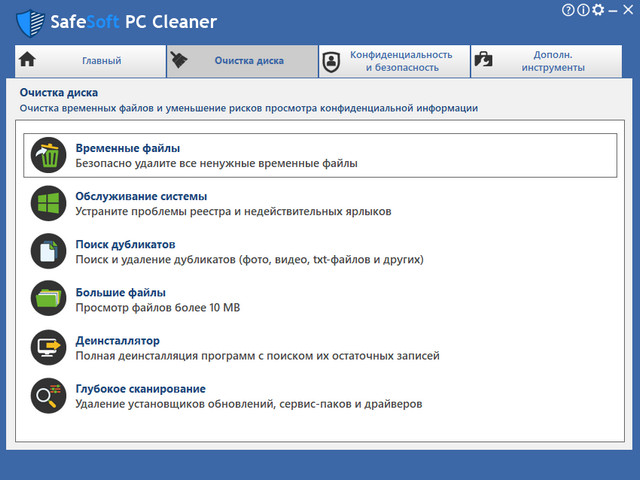Viewport: 640px width, 480px height.
Task: Open the Временные файлы title link
Action: (x=127, y=148)
